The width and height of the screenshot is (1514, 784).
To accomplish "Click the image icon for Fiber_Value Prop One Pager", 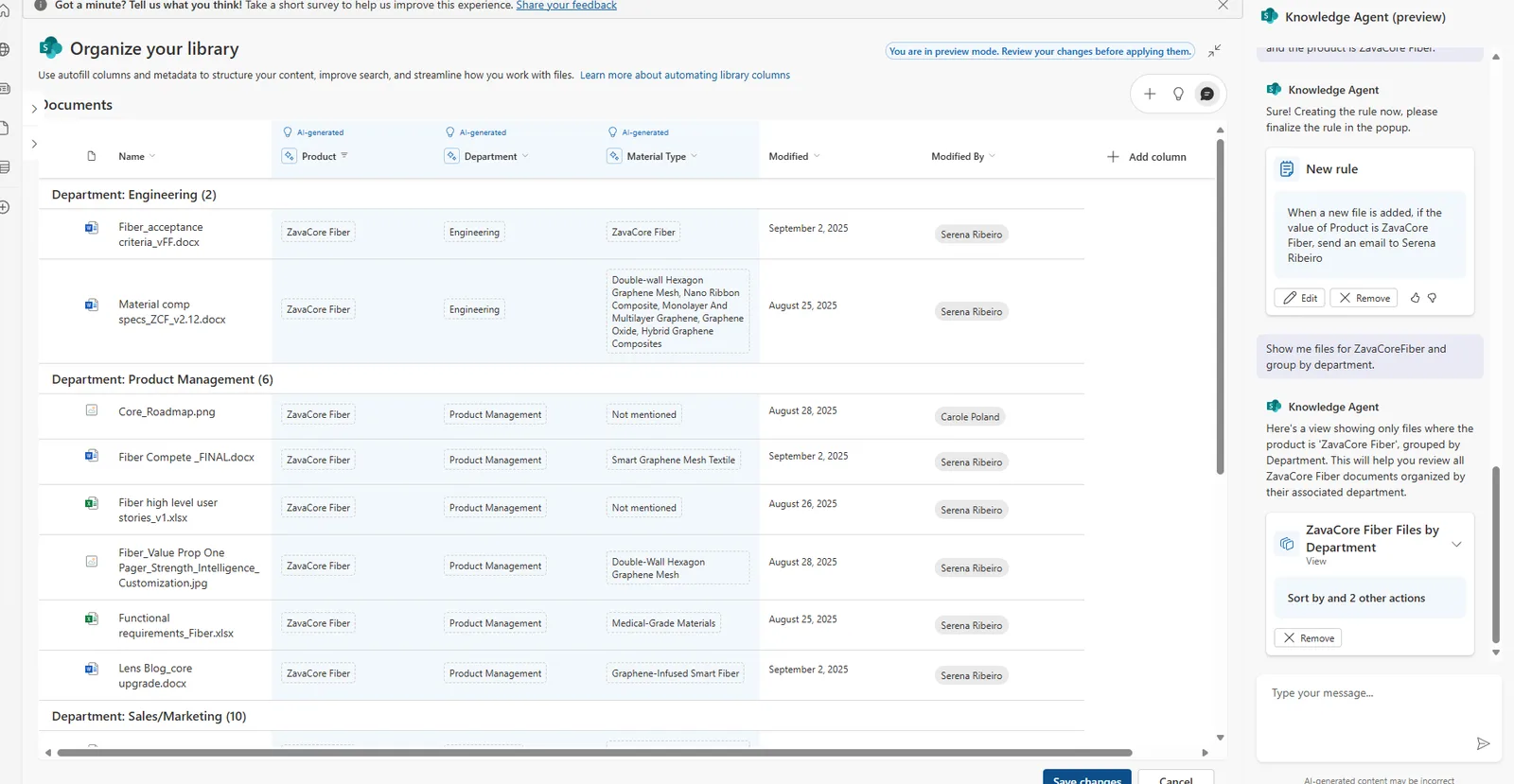I will click(92, 561).
